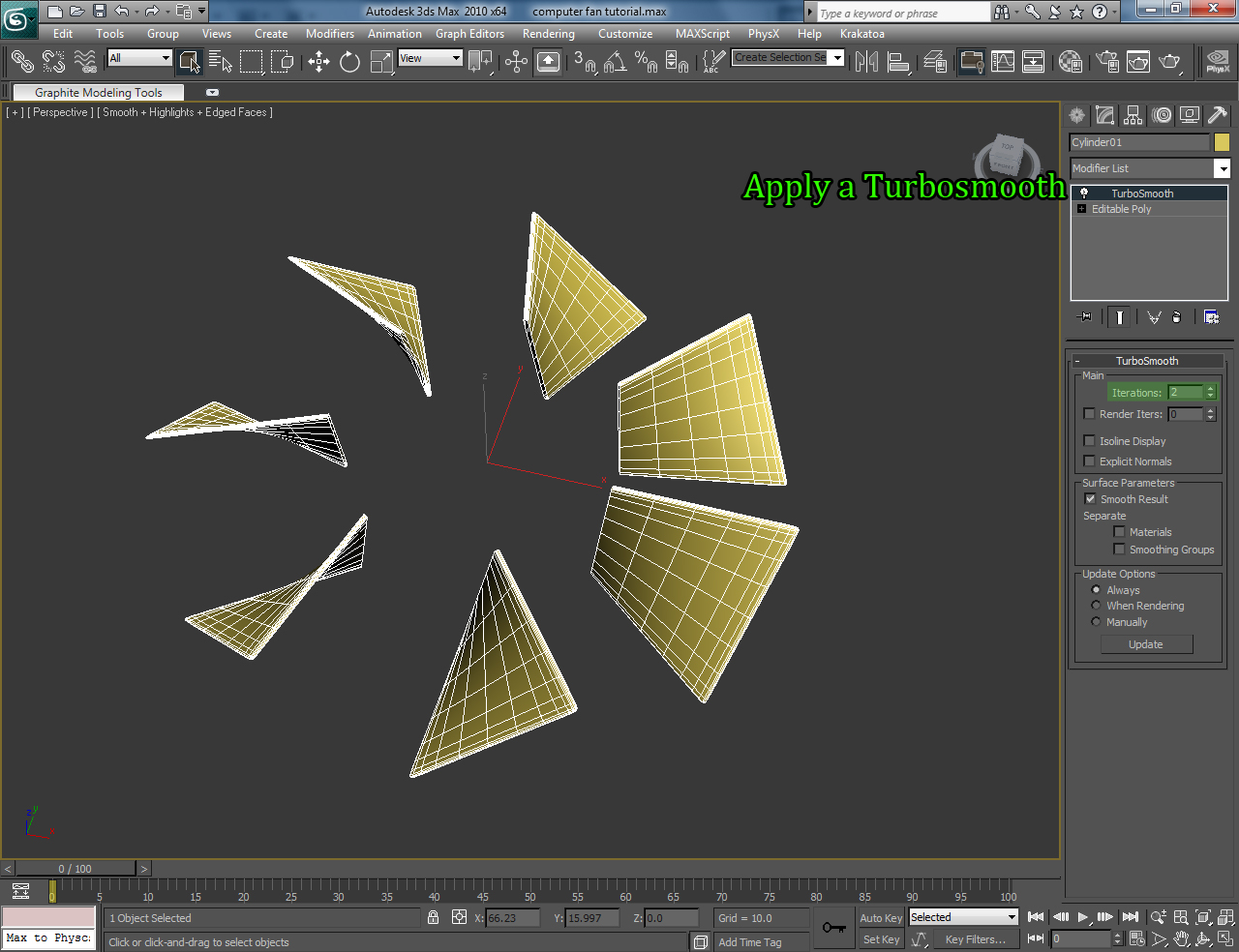Open the Modifier List dropdown
This screenshot has height=952, width=1239.
coord(1149,168)
